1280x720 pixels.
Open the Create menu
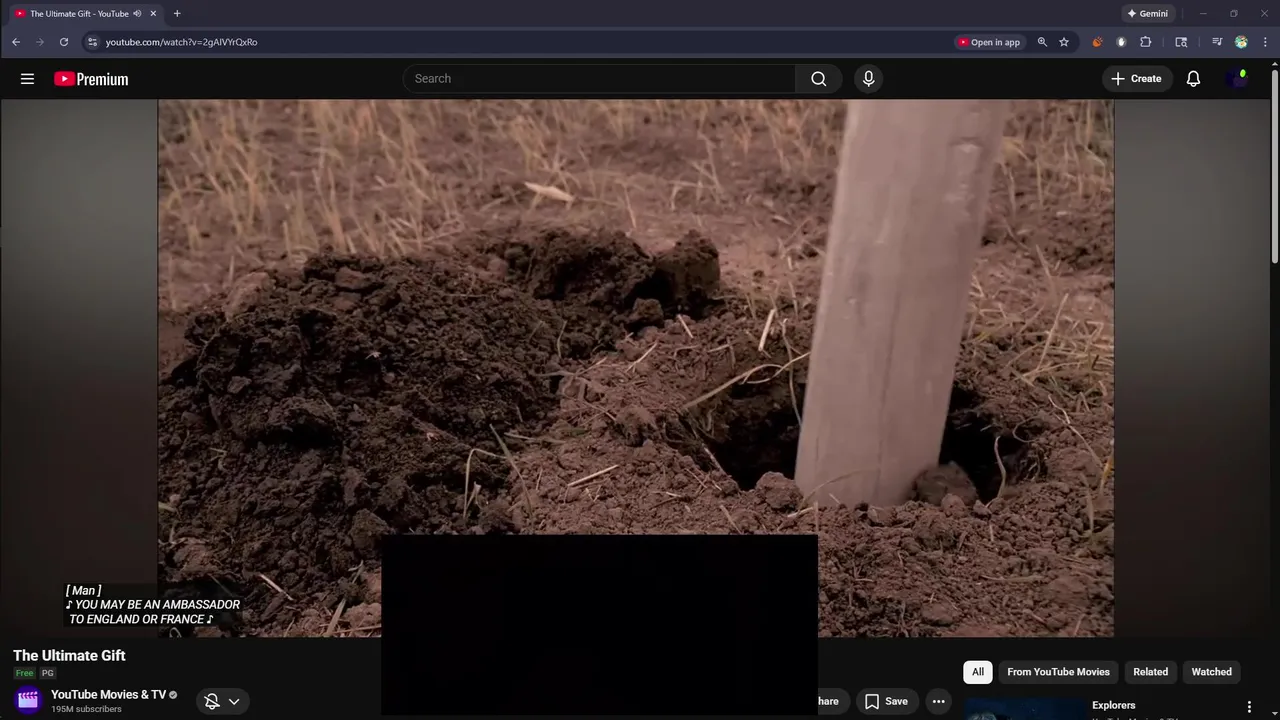pos(1137,79)
